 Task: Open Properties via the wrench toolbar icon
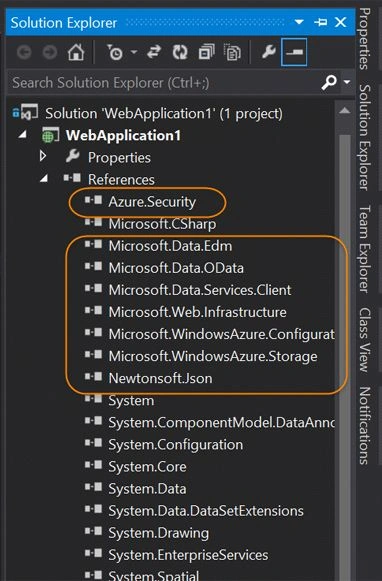tap(269, 52)
